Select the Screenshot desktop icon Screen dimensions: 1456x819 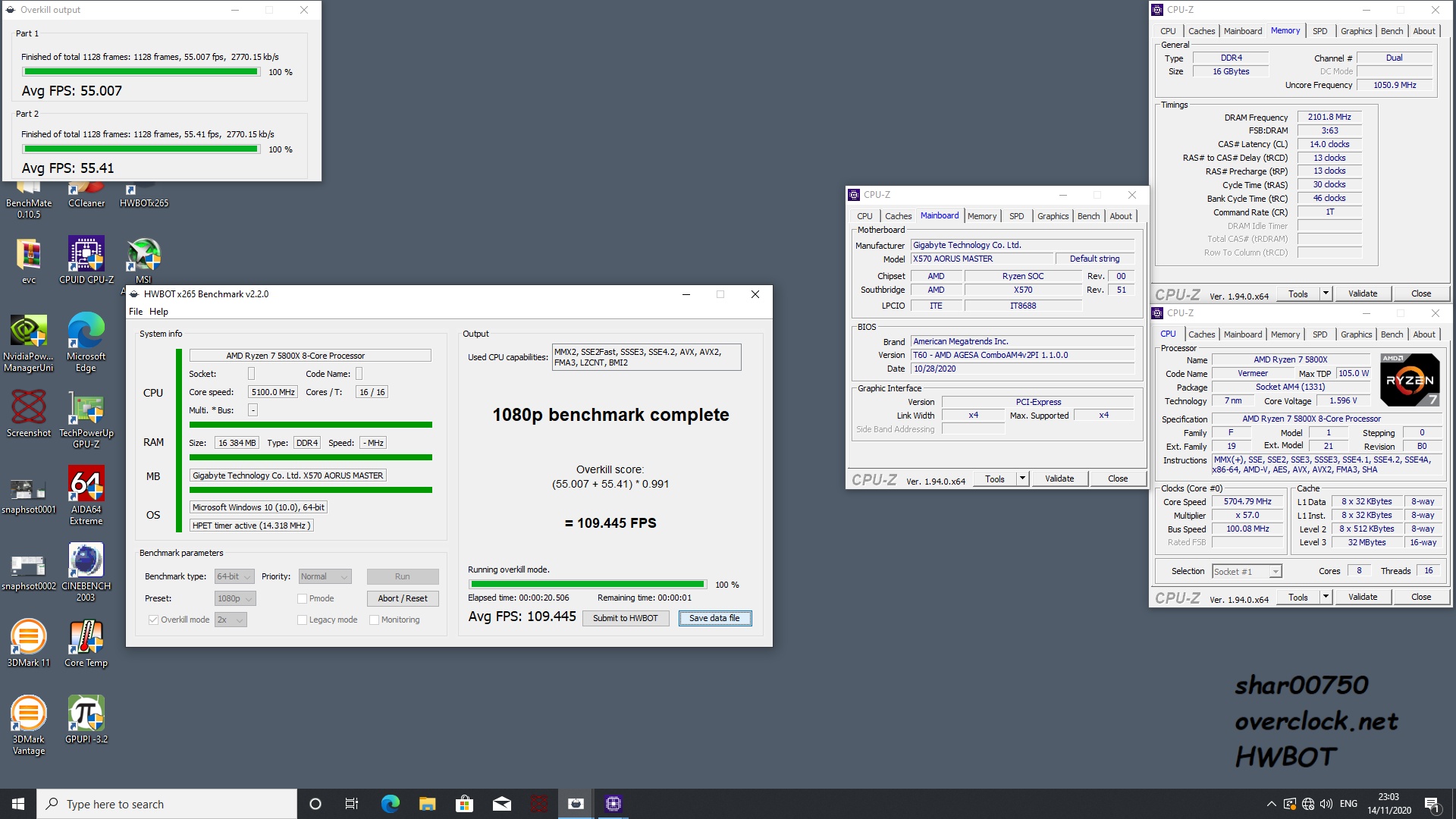pos(29,414)
